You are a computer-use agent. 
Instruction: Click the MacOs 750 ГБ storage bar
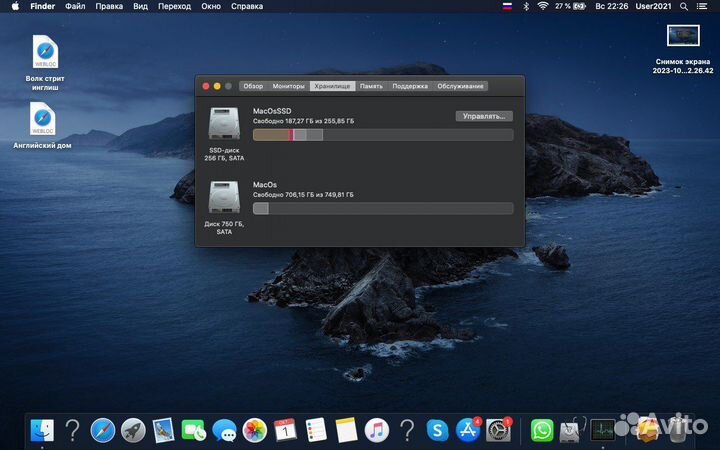point(383,208)
